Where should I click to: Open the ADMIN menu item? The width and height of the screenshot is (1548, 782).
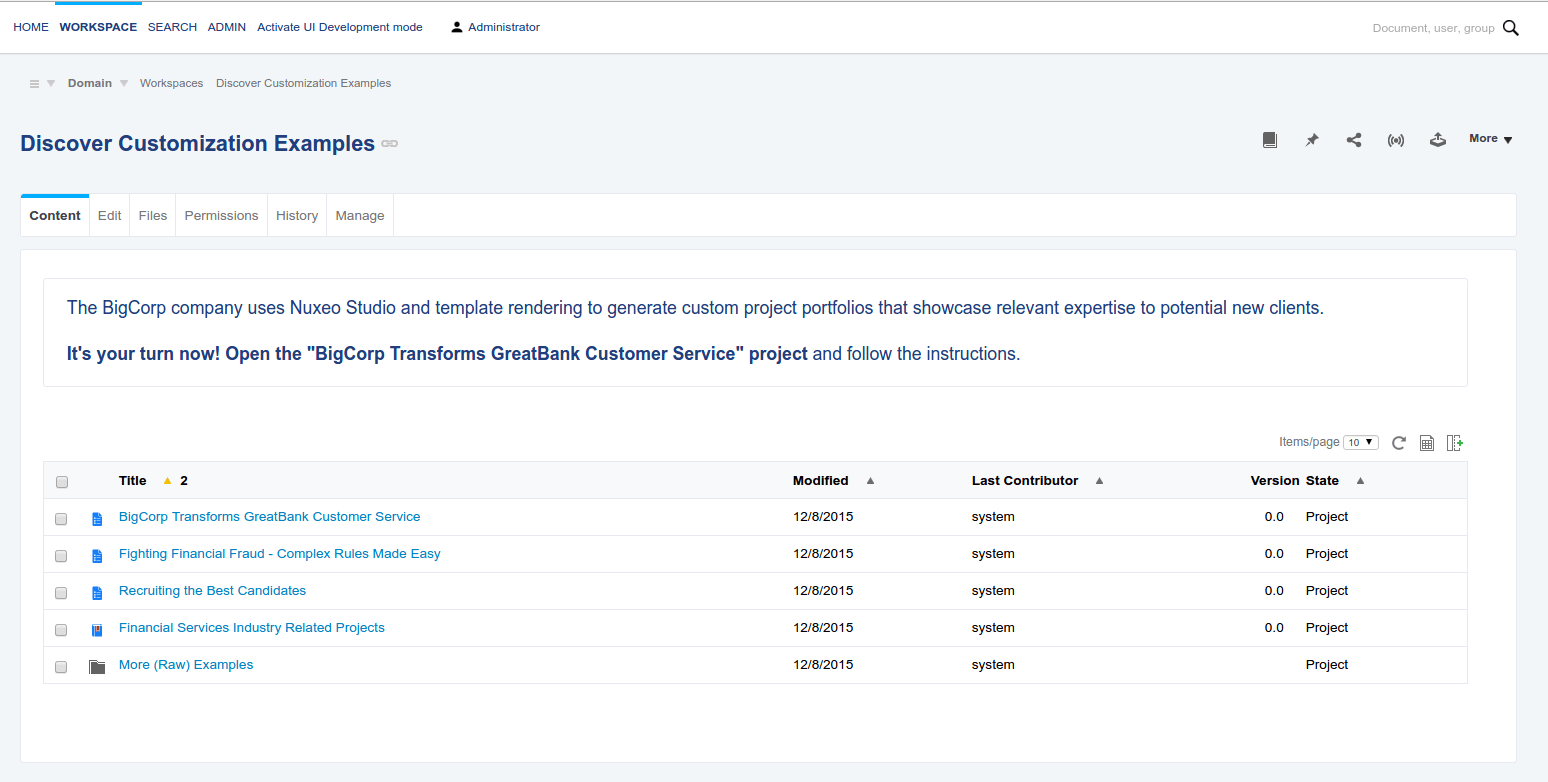[x=226, y=27]
